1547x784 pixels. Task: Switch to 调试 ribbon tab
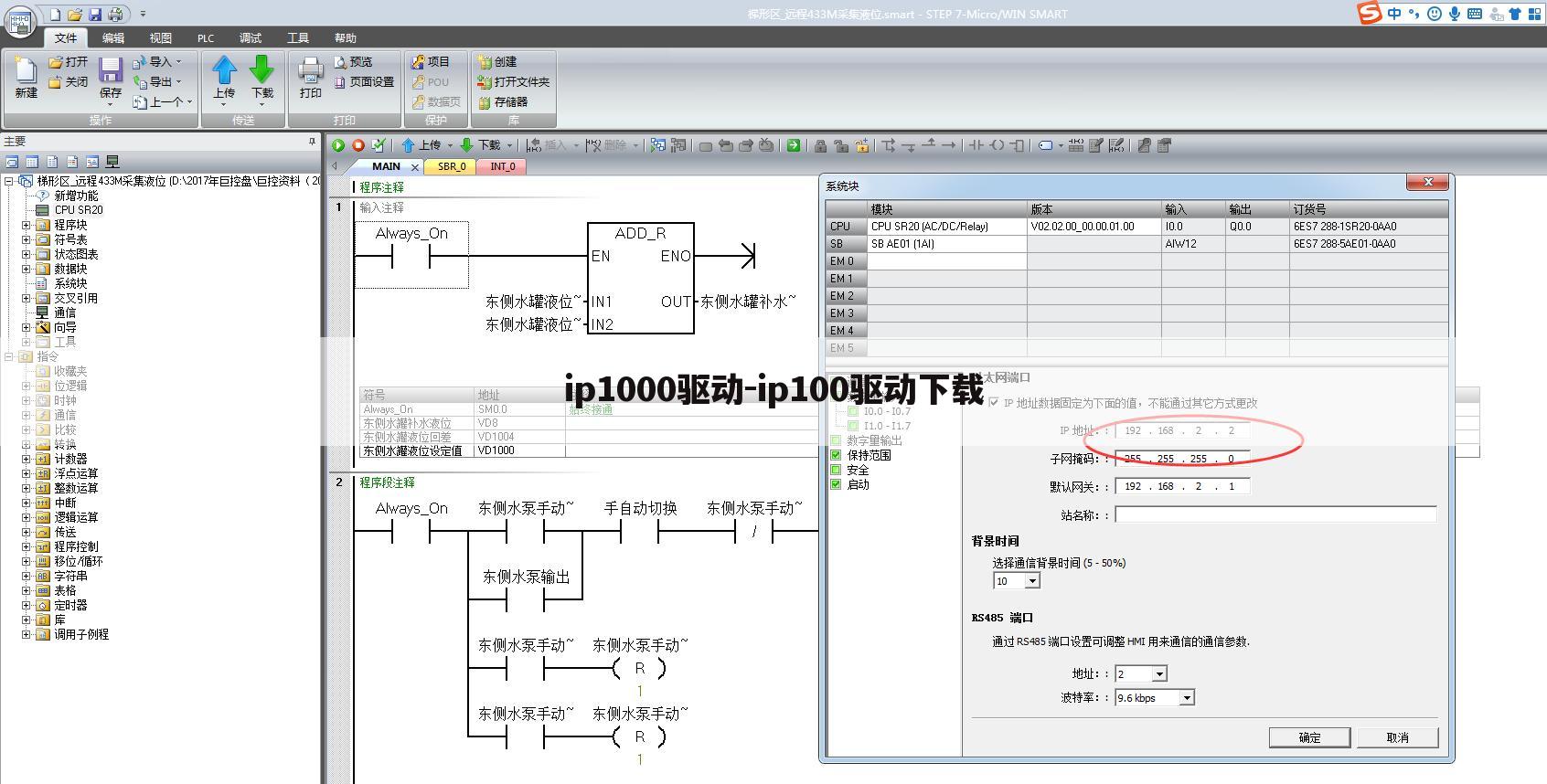[x=251, y=38]
